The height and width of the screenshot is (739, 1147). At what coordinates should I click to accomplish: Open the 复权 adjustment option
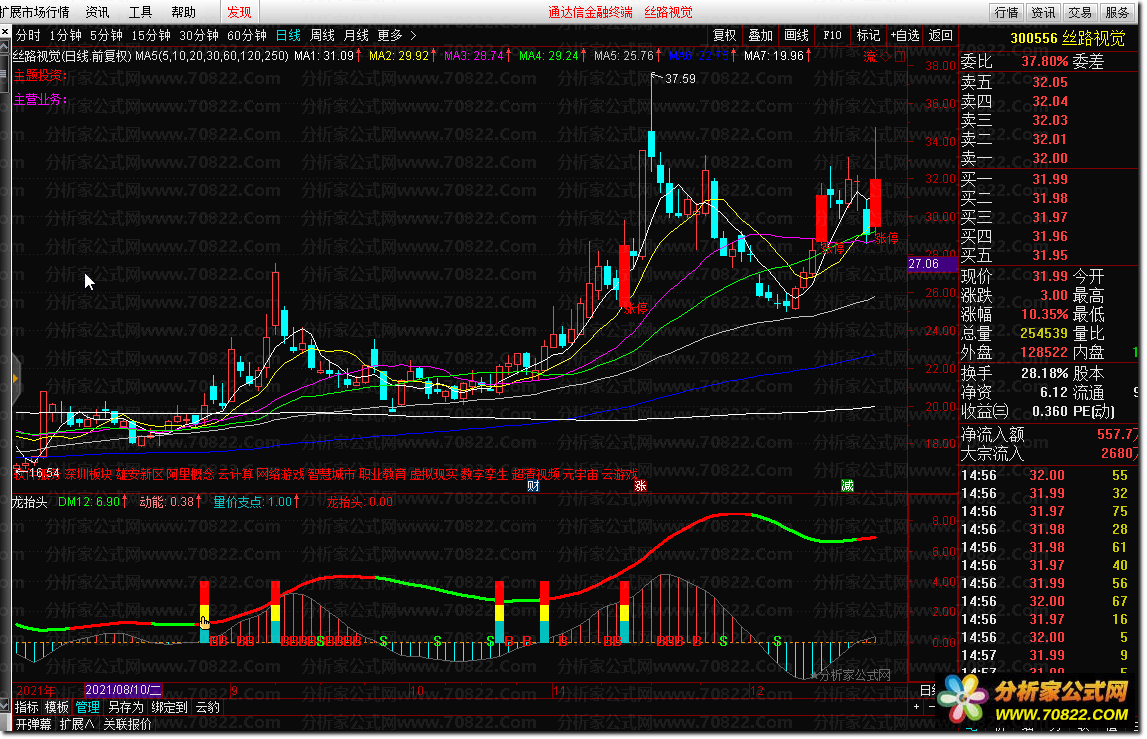(725, 35)
